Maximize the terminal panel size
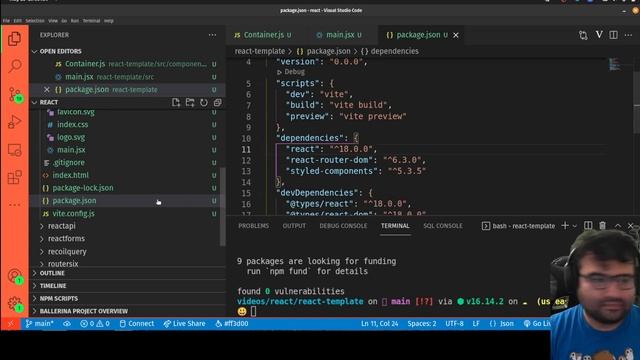640x360 pixels. click(x=618, y=226)
